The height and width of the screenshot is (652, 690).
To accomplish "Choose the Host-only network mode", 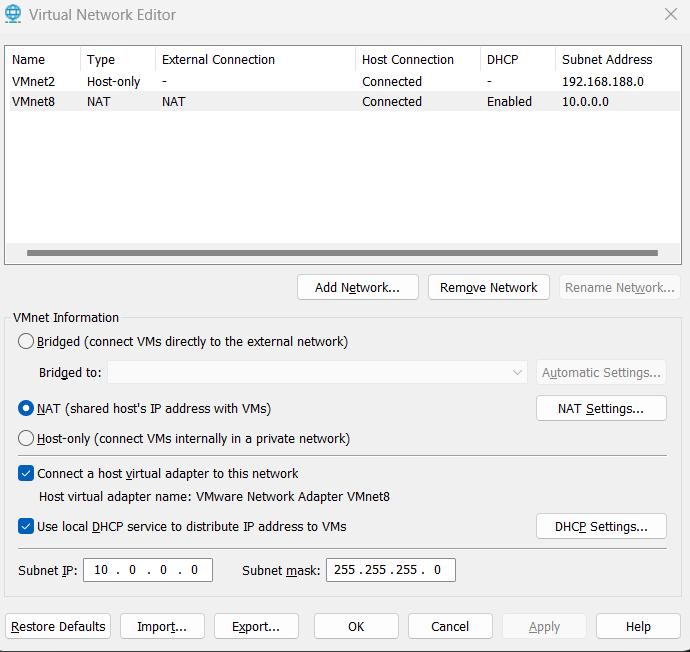I will click(27, 438).
